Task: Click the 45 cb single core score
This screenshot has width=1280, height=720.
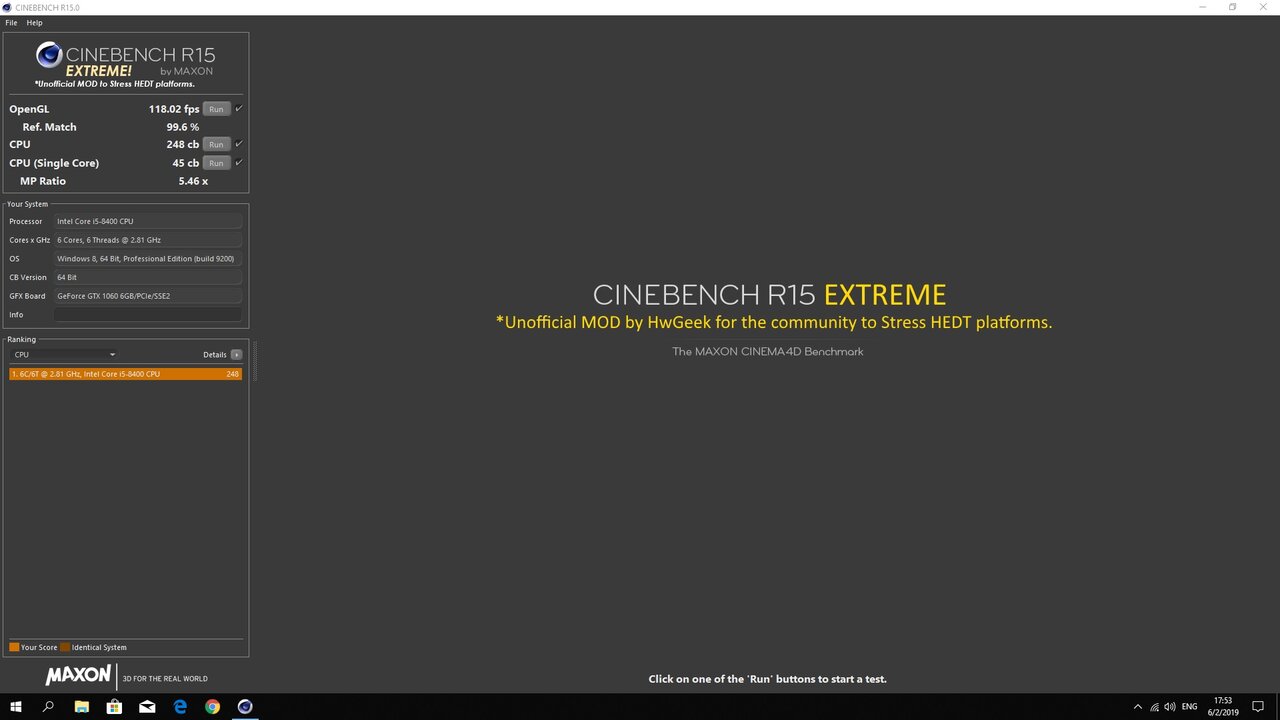Action: tap(186, 163)
